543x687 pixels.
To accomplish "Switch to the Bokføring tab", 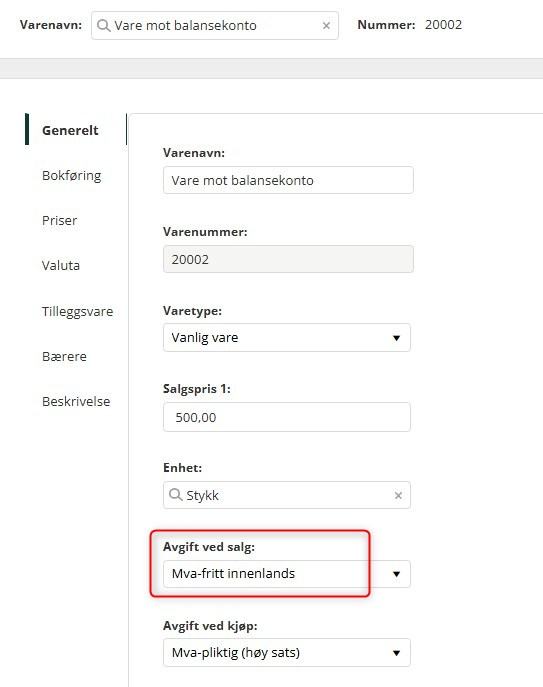I will (x=71, y=176).
